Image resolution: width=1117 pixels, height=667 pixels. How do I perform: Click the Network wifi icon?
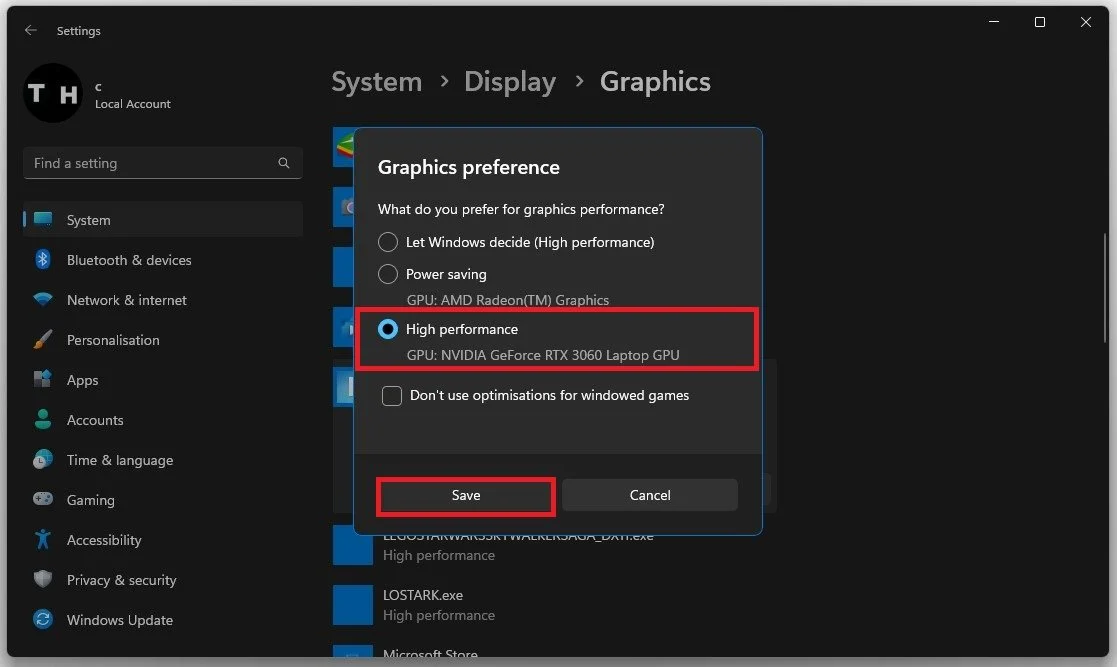tap(43, 299)
